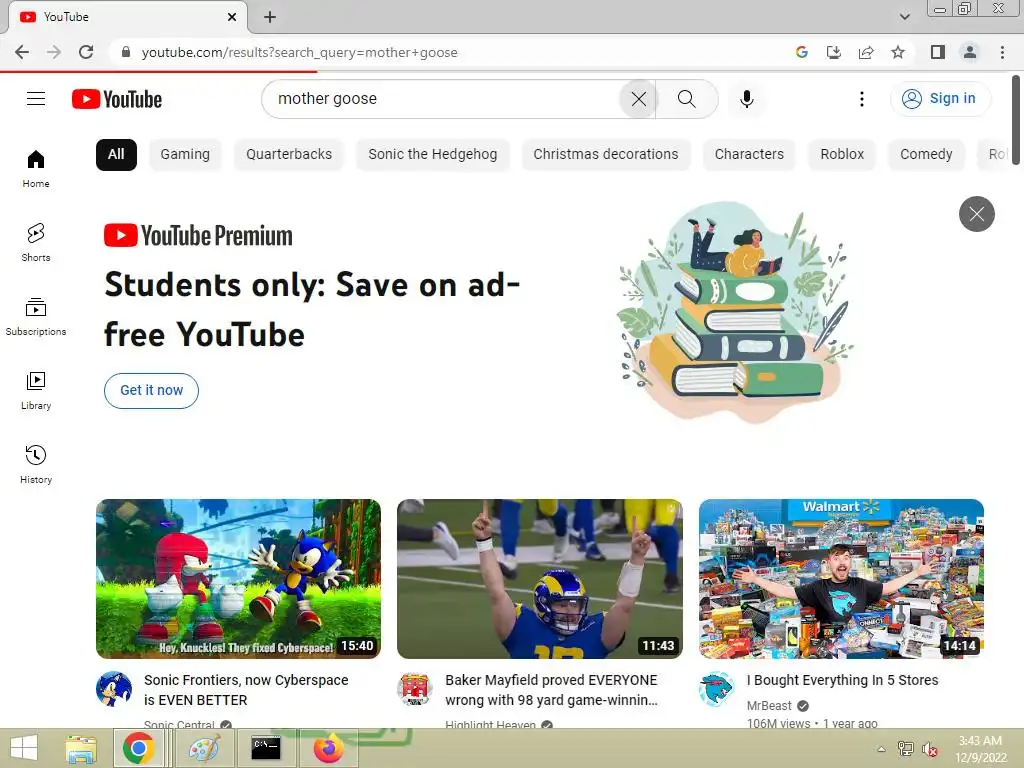The image size is (1024, 768).
Task: Launch Firefox from the taskbar
Action: click(x=328, y=748)
